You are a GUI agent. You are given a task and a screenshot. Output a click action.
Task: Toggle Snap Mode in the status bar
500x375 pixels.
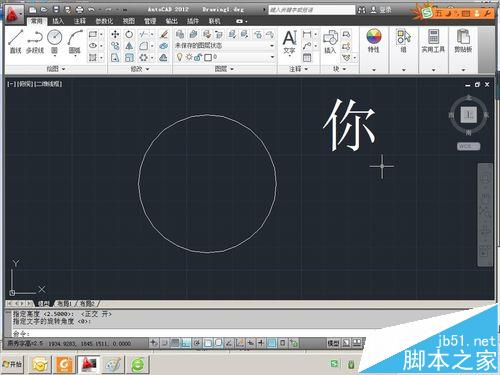165,343
